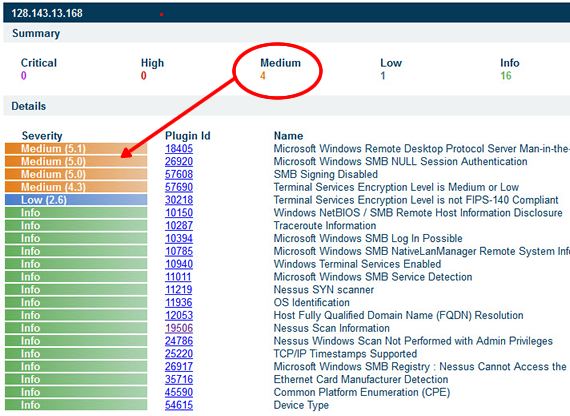Open plugin 11936 OS Identification link

pos(178,303)
